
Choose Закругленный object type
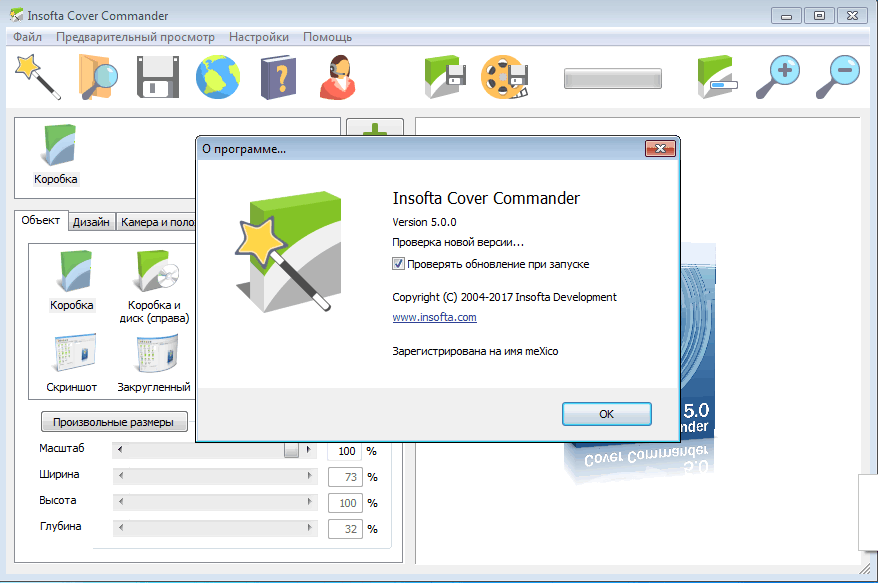(154, 363)
